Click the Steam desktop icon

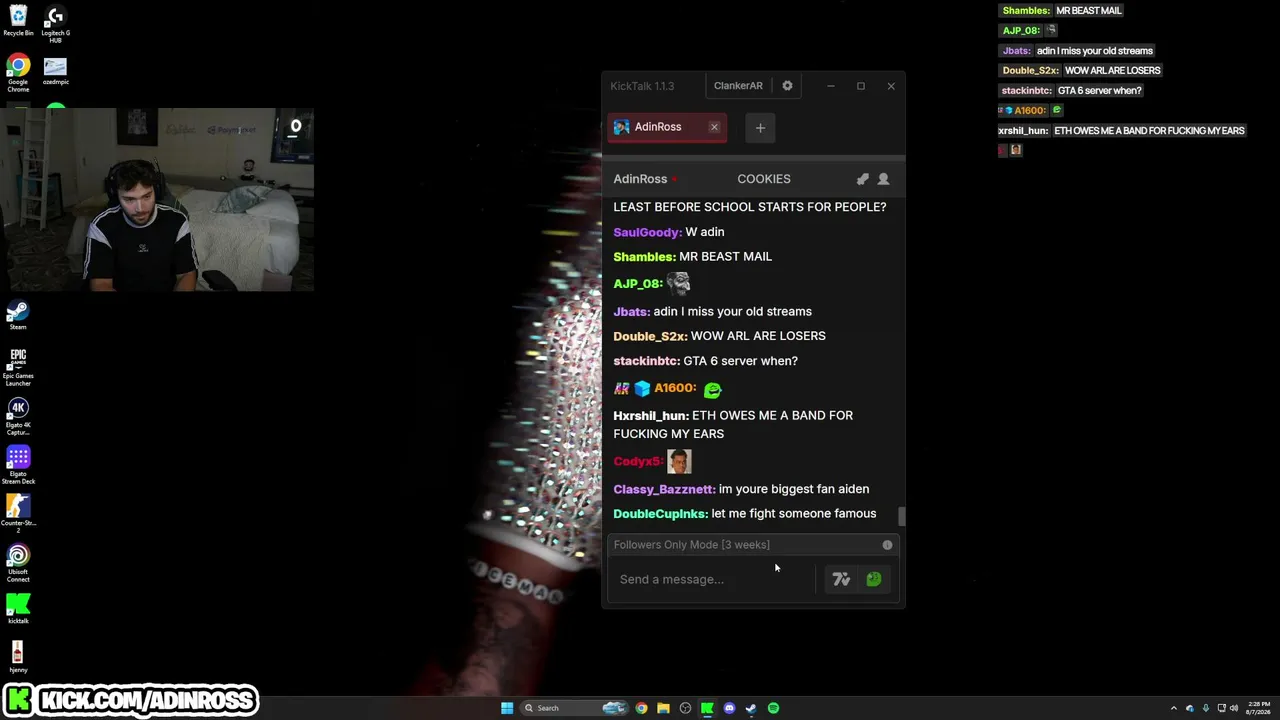point(18,315)
